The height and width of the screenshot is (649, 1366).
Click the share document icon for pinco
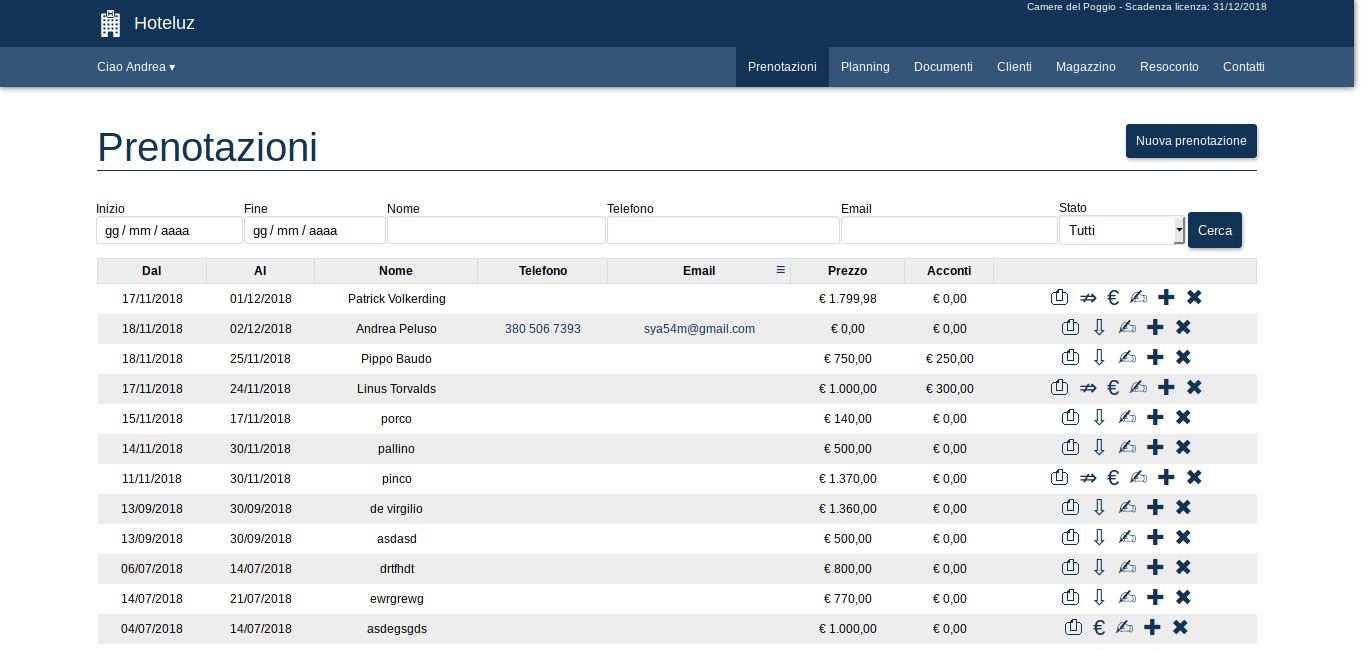(x=1060, y=478)
